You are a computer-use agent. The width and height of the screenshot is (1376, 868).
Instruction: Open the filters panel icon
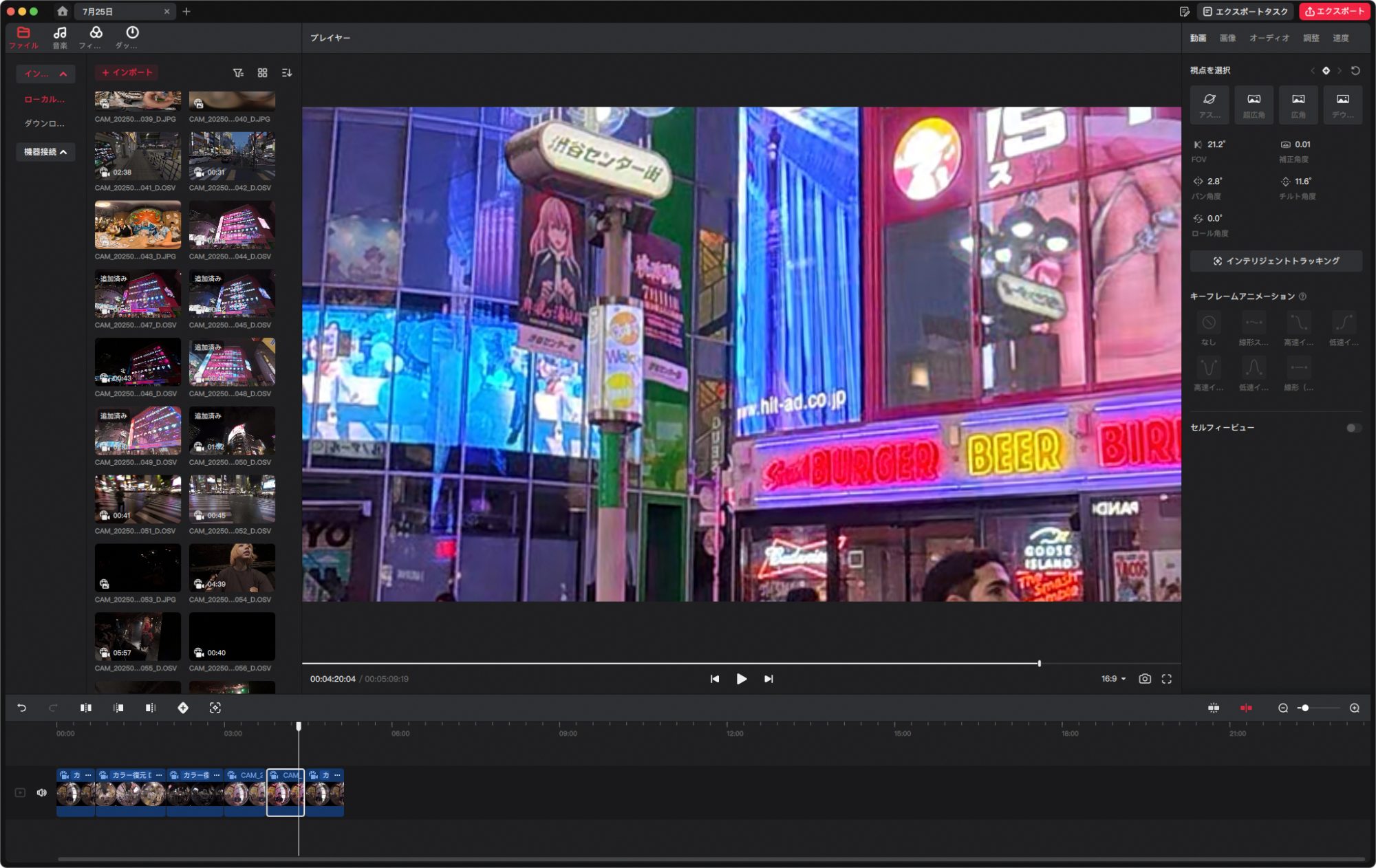tap(96, 37)
